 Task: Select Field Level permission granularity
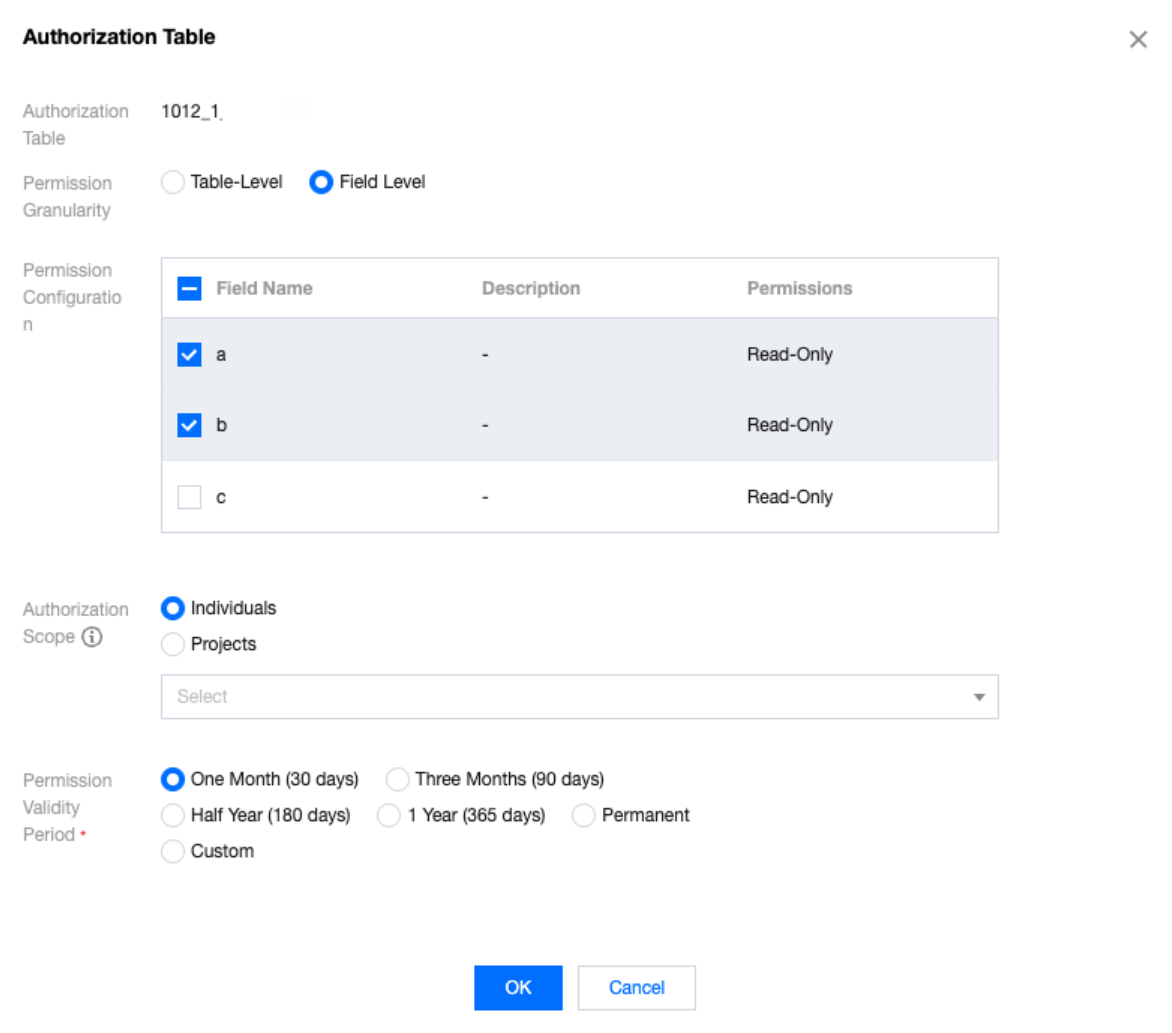[x=321, y=182]
